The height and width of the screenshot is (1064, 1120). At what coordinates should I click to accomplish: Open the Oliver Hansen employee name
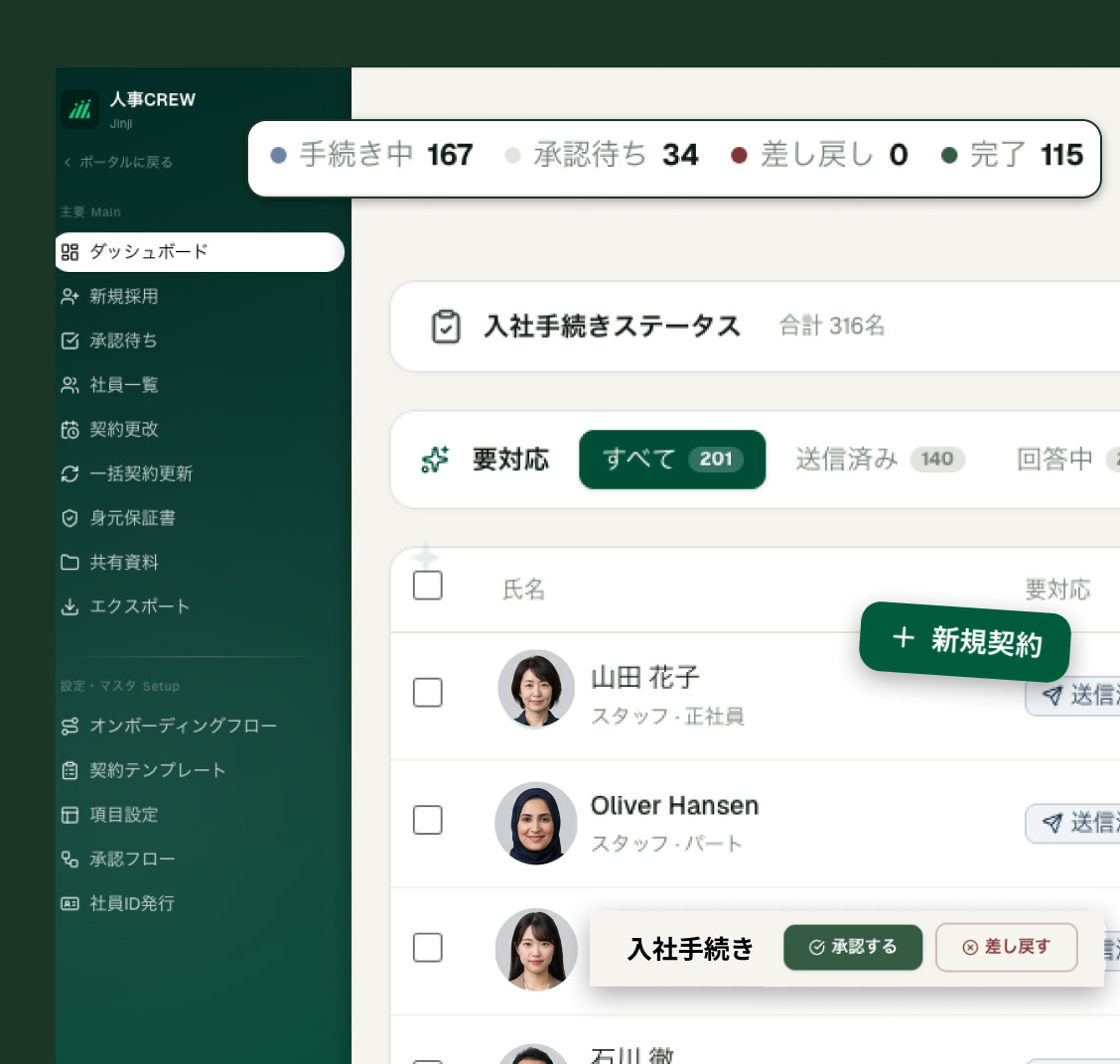coord(674,806)
